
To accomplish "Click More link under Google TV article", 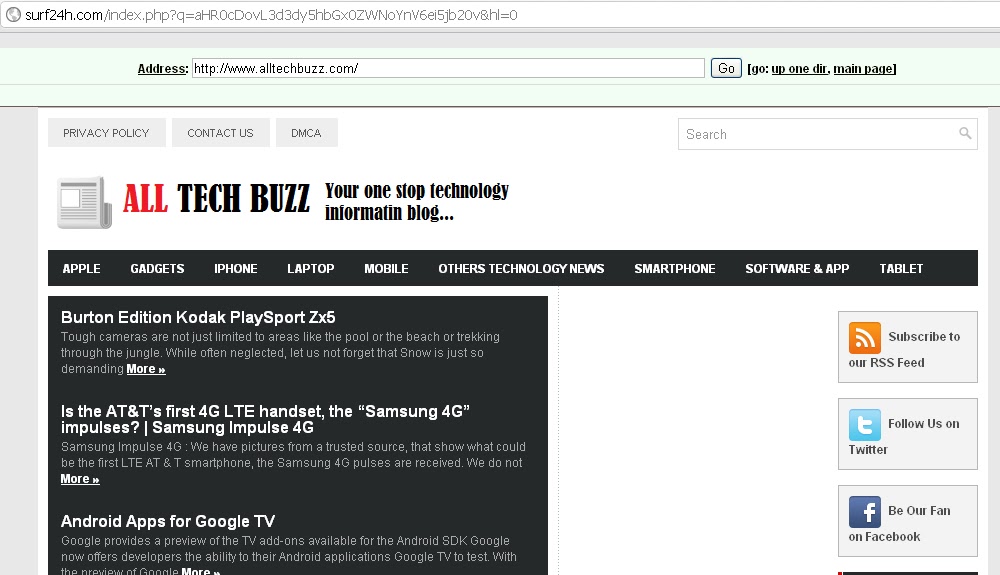I will coord(201,571).
